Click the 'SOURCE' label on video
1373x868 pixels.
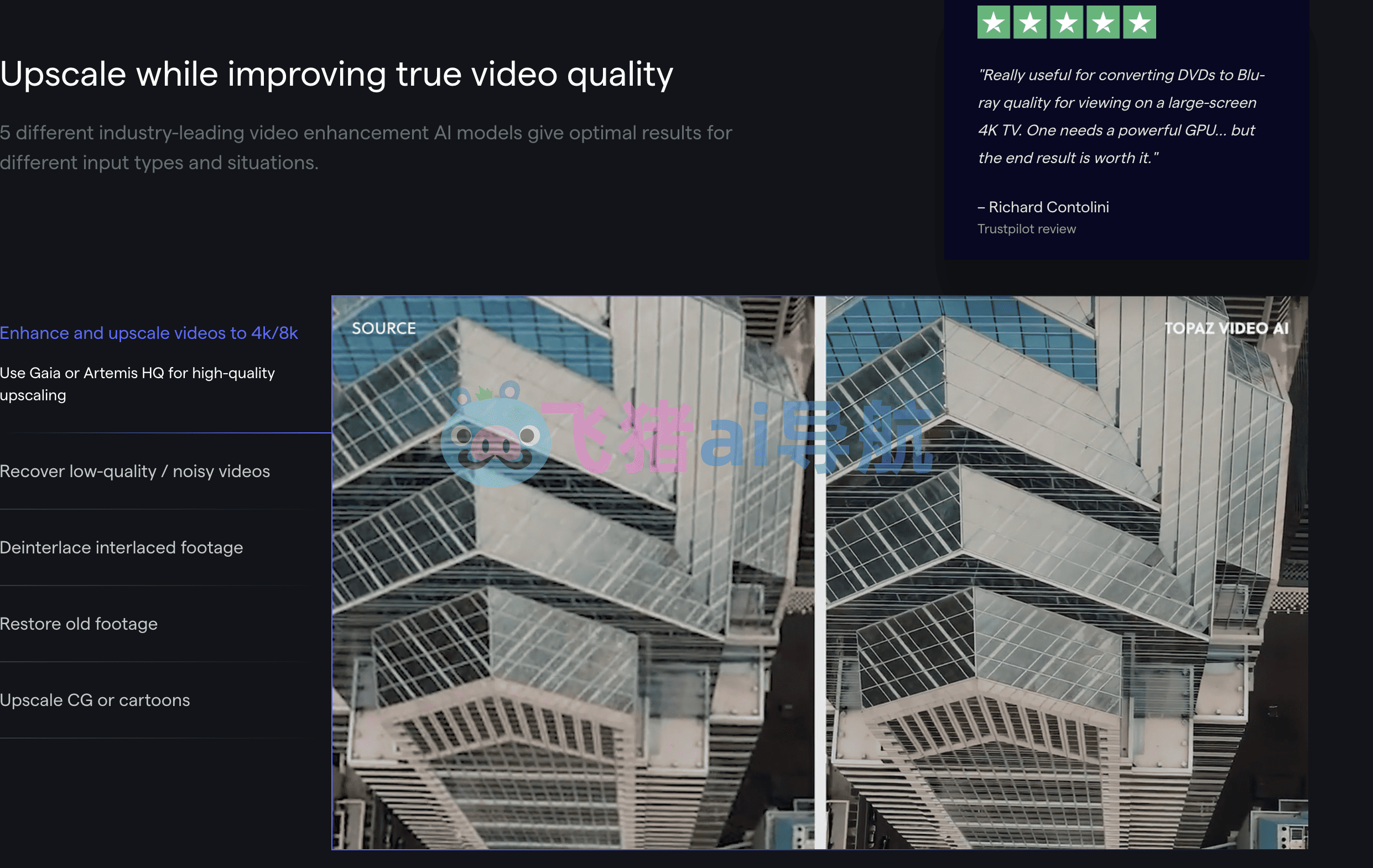[x=384, y=328]
